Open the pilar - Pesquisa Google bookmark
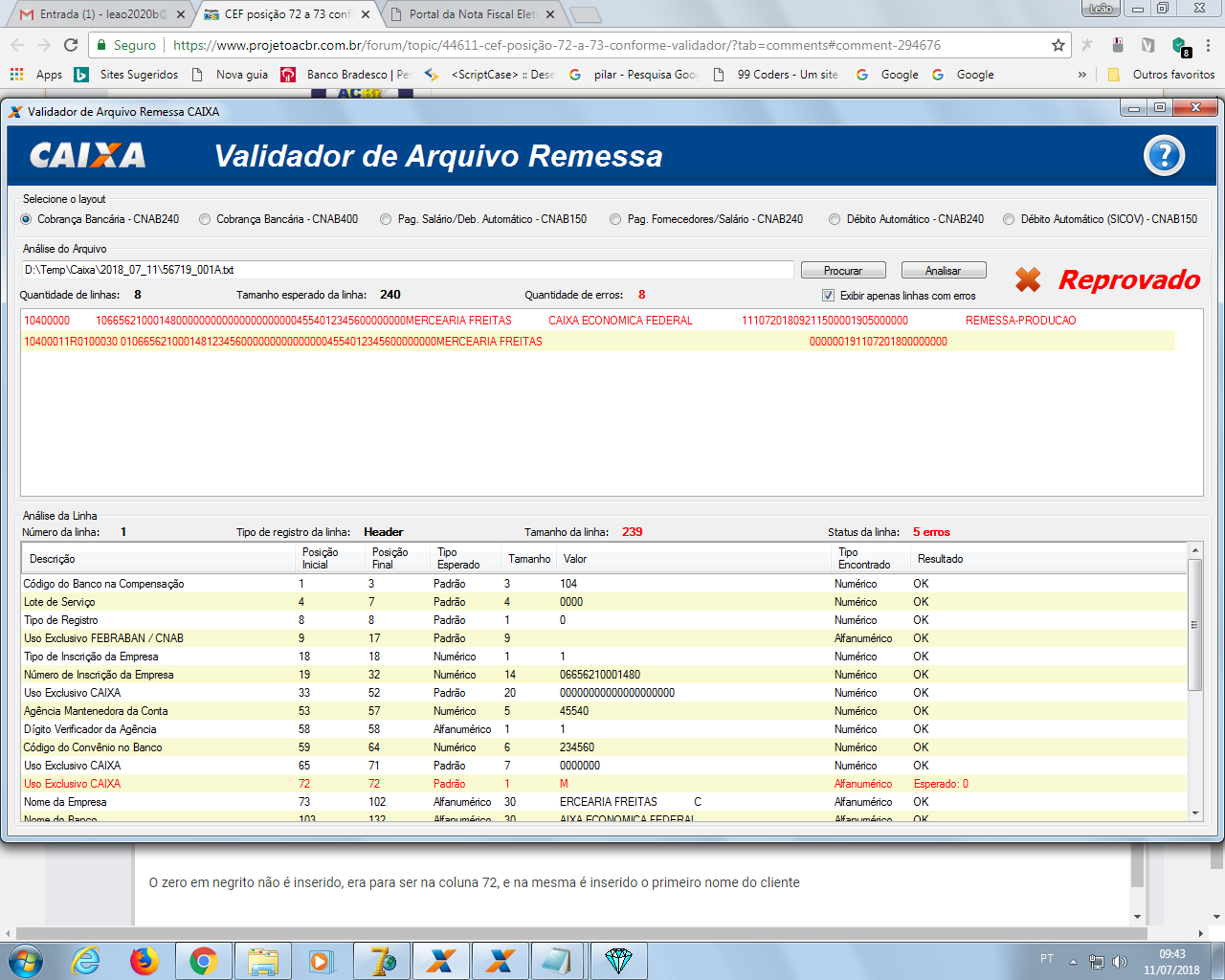This screenshot has width=1225, height=980. 634,75
